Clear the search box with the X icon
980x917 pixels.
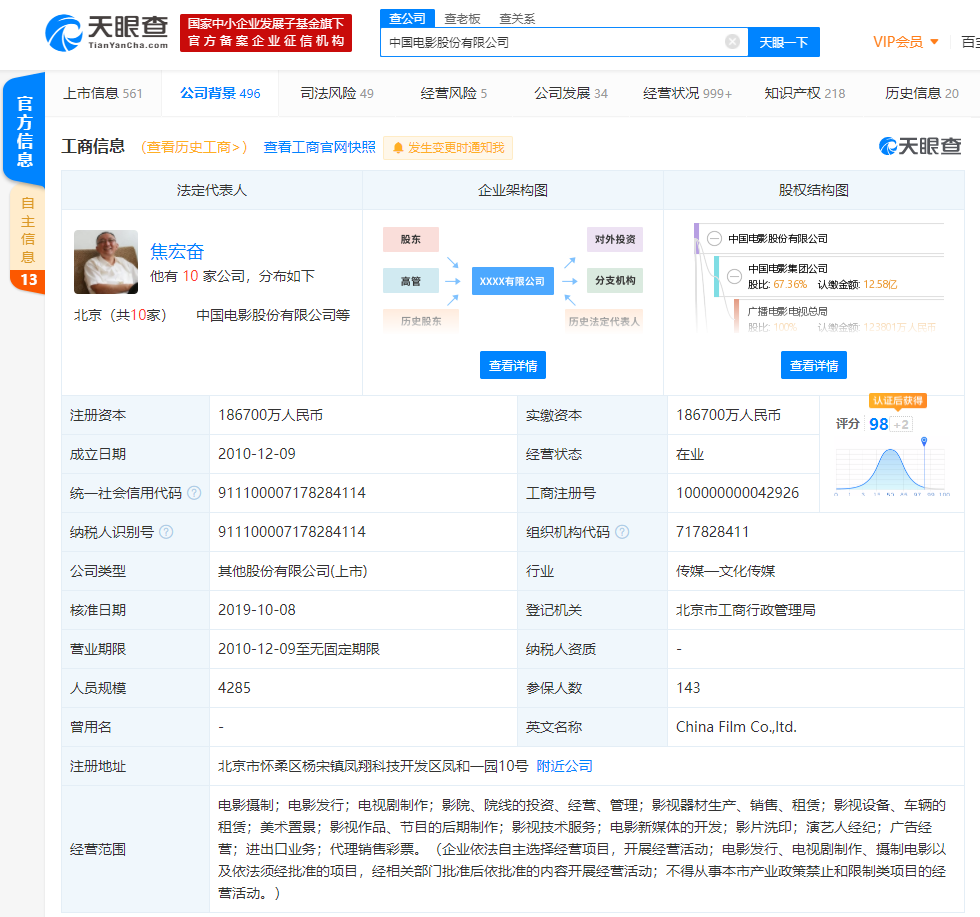coord(732,42)
